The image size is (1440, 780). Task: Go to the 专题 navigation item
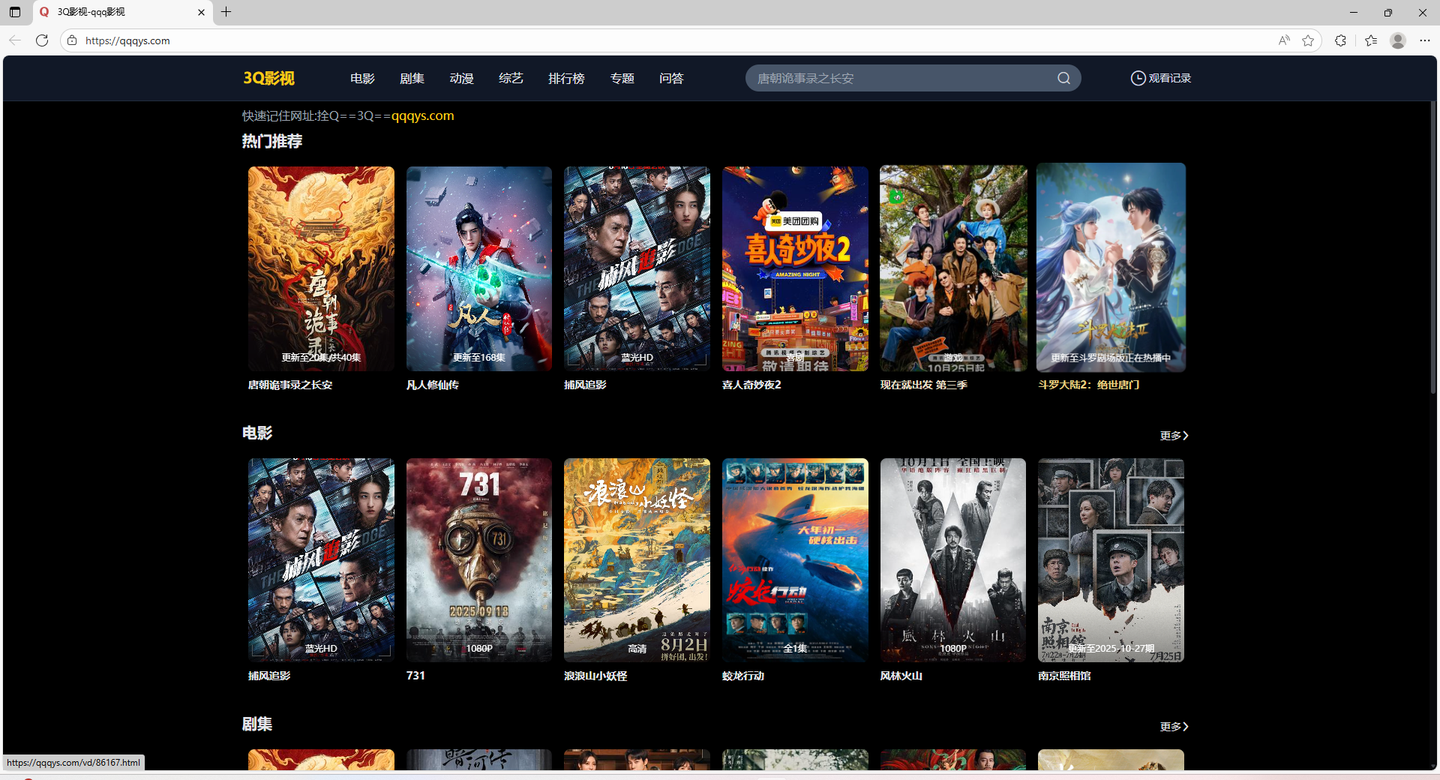click(622, 78)
